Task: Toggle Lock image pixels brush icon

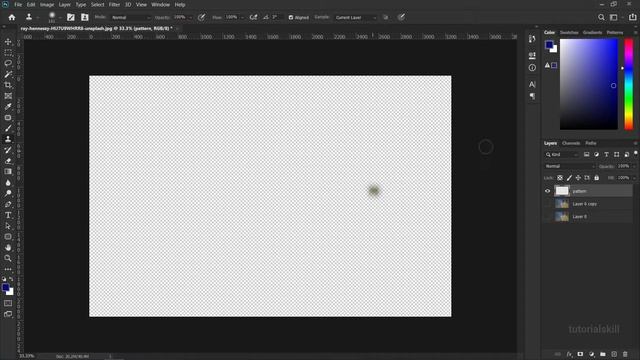Action: click(569, 178)
